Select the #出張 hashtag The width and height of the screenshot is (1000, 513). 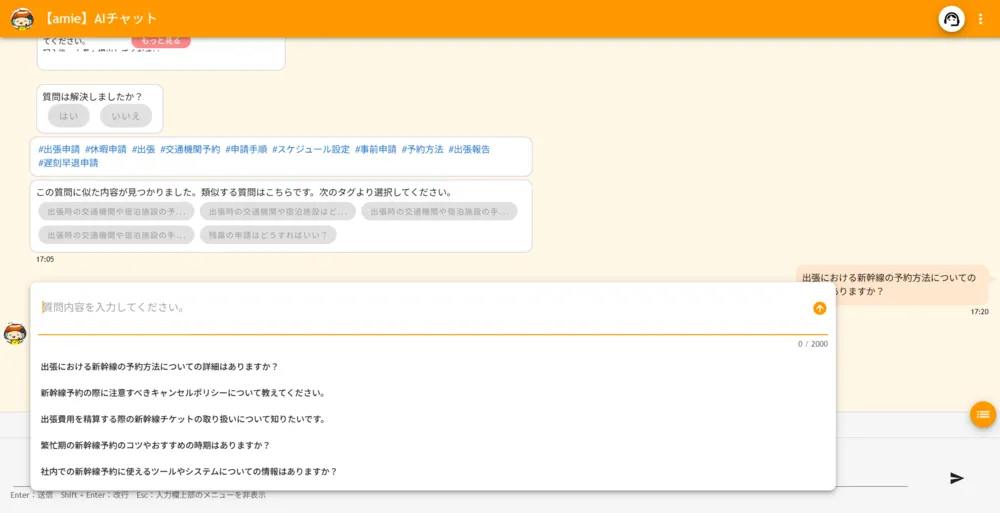coord(143,149)
